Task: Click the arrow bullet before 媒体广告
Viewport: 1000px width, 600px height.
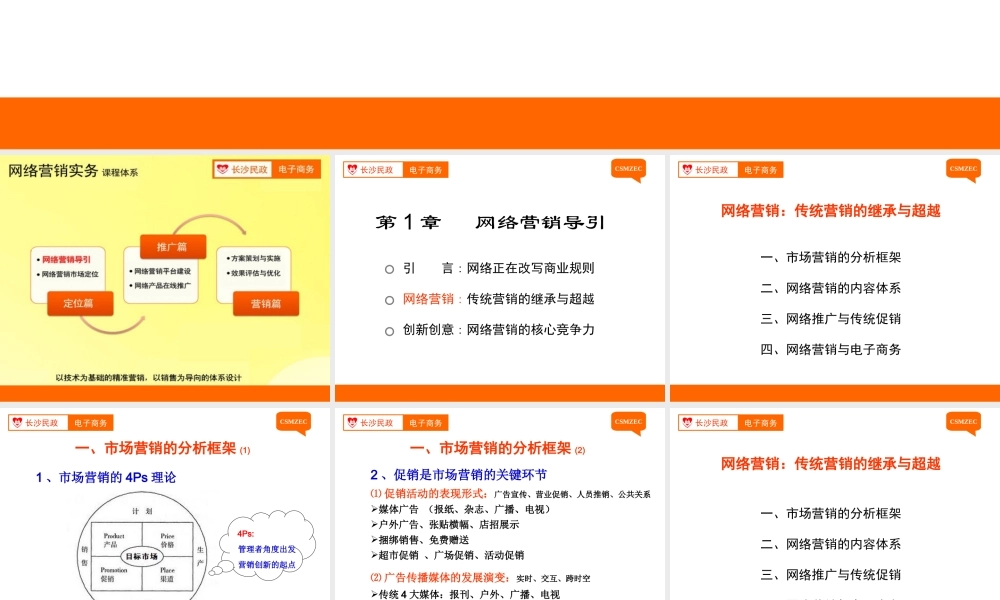Action: (x=374, y=509)
